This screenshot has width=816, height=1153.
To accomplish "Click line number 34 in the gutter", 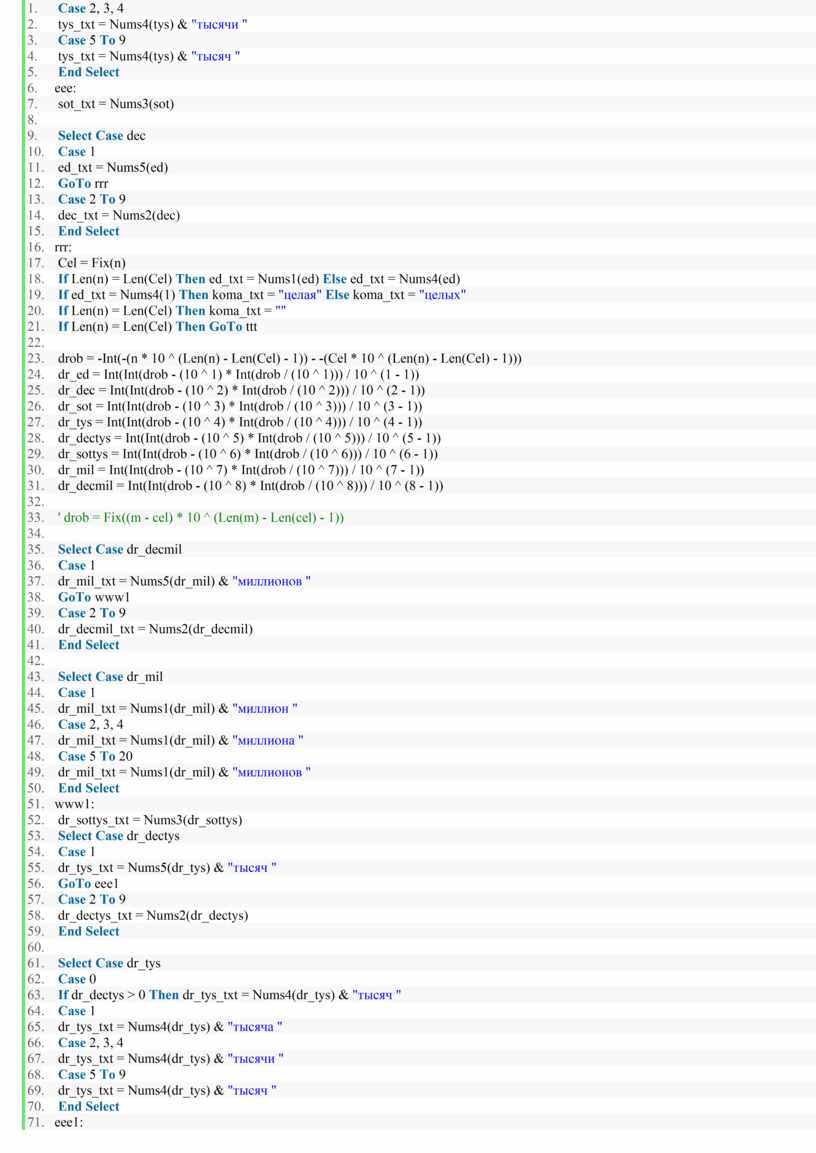I will point(36,534).
